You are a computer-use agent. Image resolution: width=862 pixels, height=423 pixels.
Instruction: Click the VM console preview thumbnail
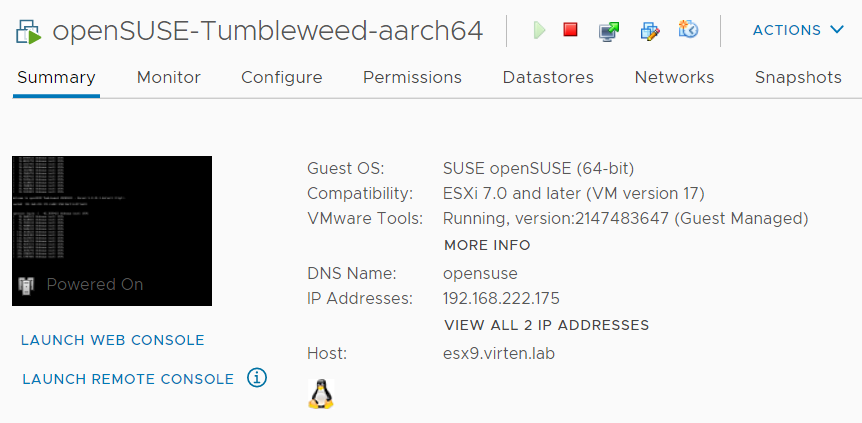click(x=112, y=231)
